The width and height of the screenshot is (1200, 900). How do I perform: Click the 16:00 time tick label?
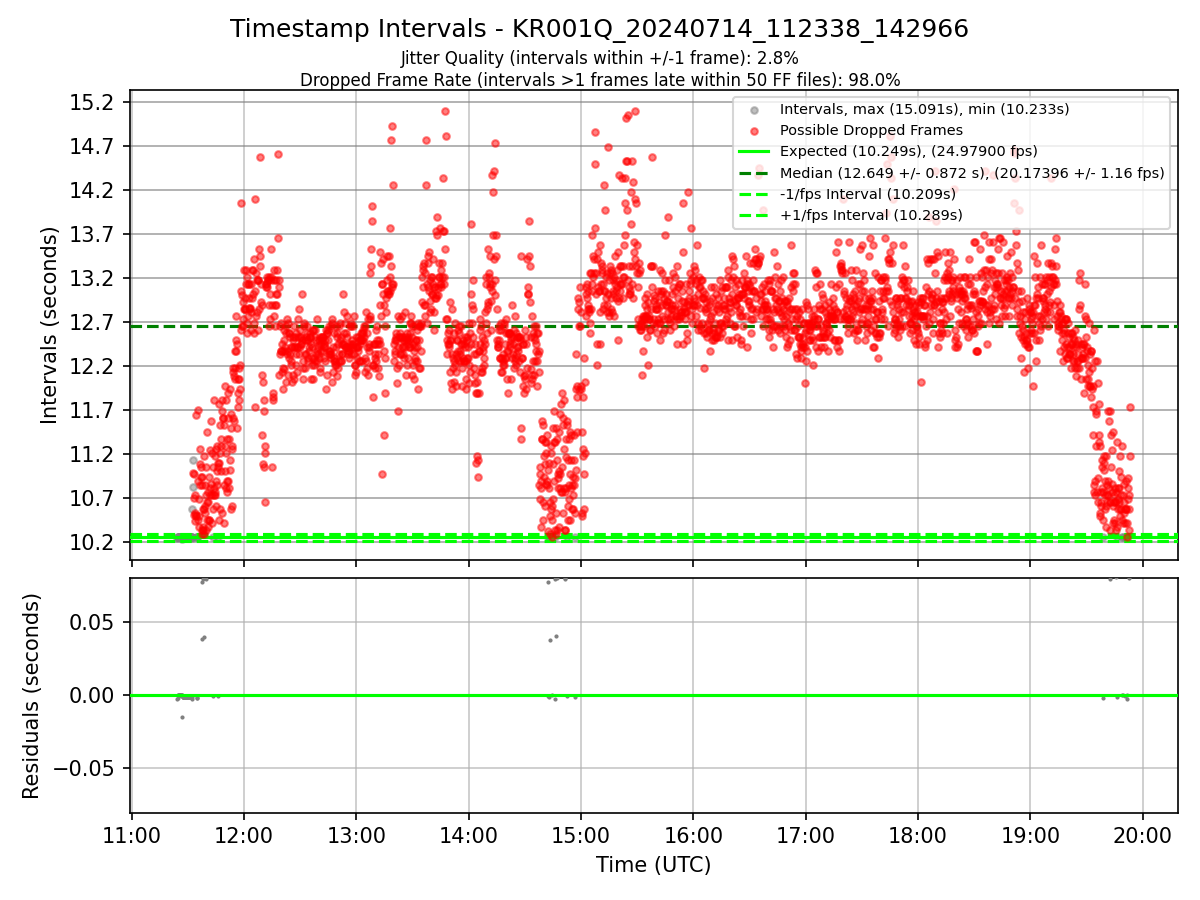pyautogui.click(x=693, y=835)
